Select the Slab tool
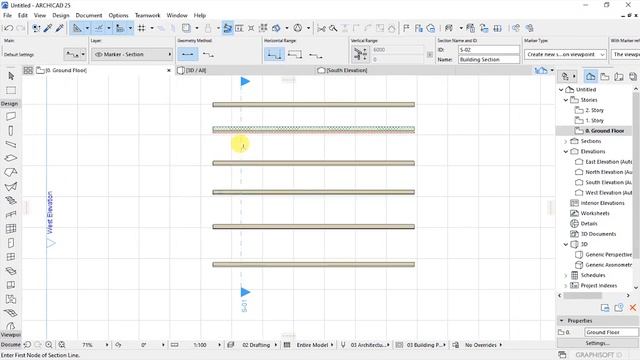The width and height of the screenshot is (640, 360). [x=11, y=158]
